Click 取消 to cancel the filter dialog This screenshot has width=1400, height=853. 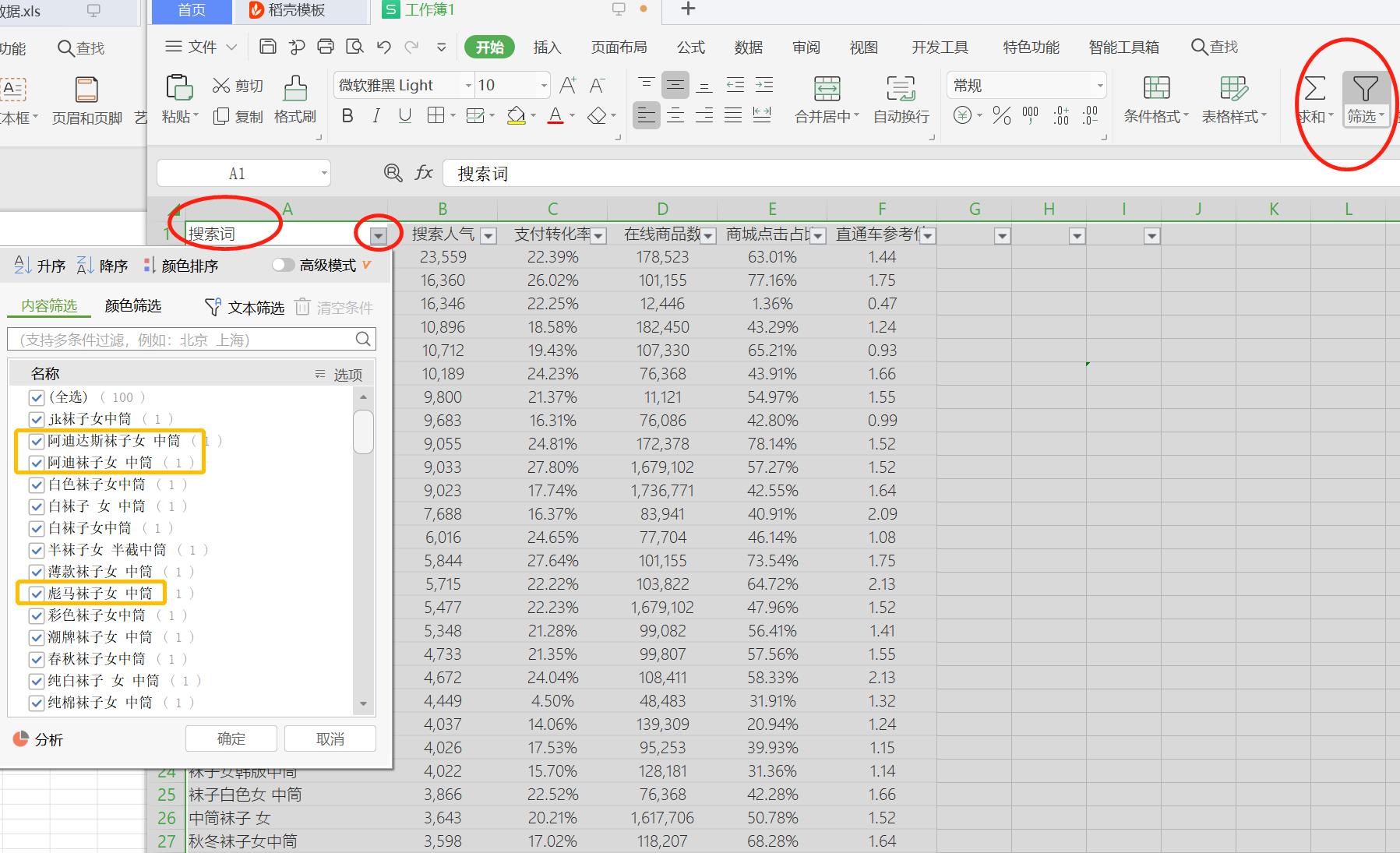pos(330,738)
